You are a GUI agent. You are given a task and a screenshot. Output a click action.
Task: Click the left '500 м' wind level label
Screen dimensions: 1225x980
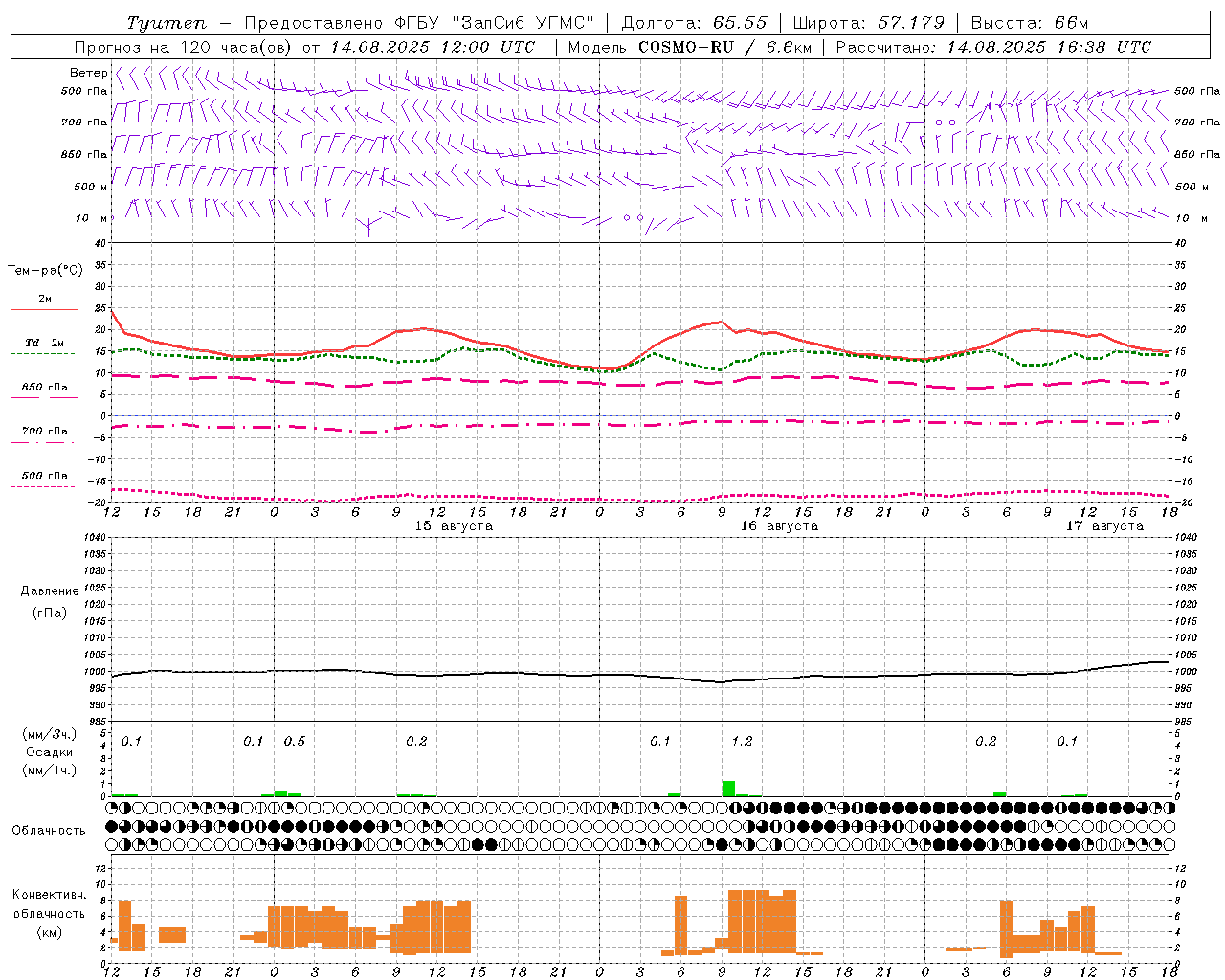point(92,187)
